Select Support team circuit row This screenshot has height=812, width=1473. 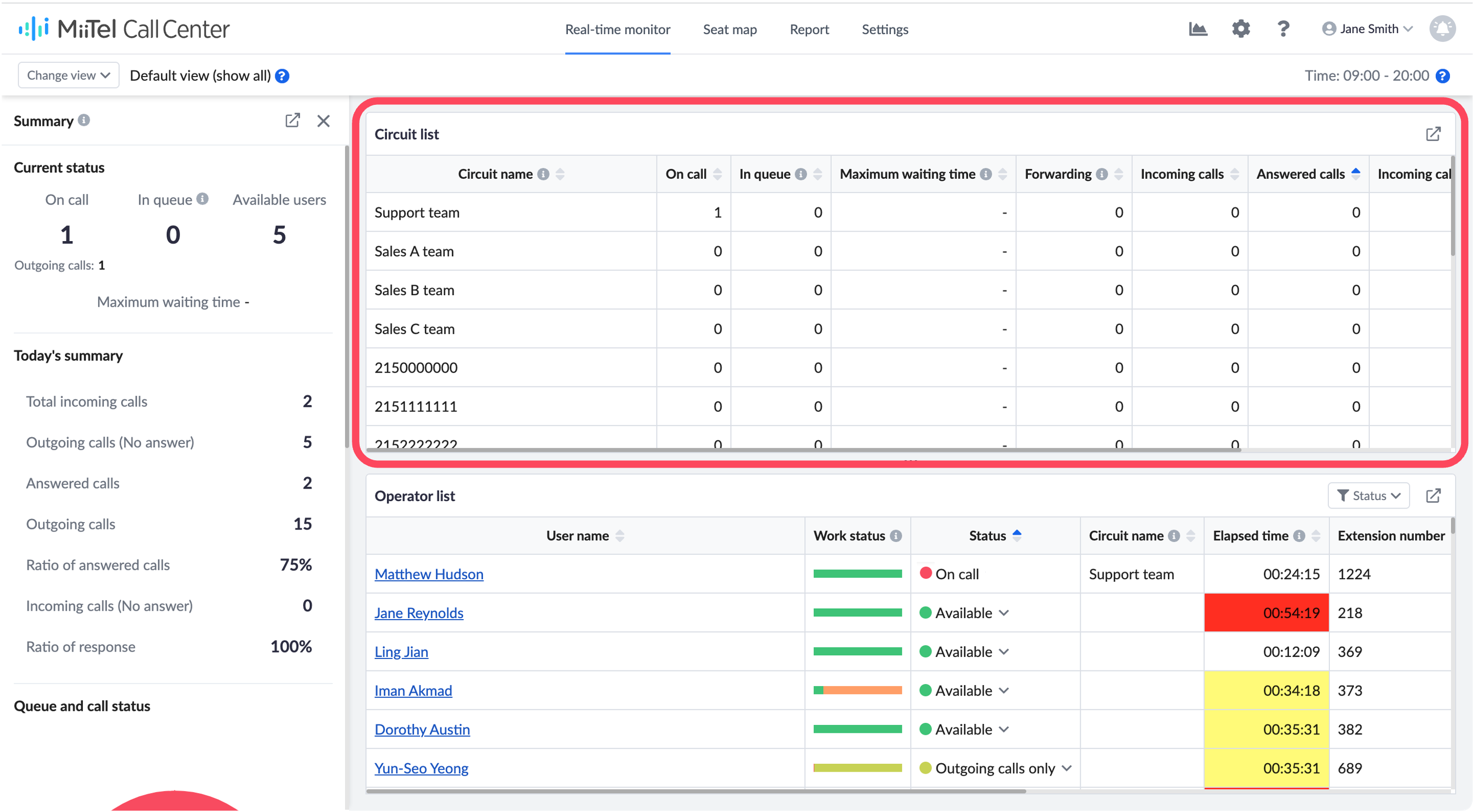(x=908, y=213)
